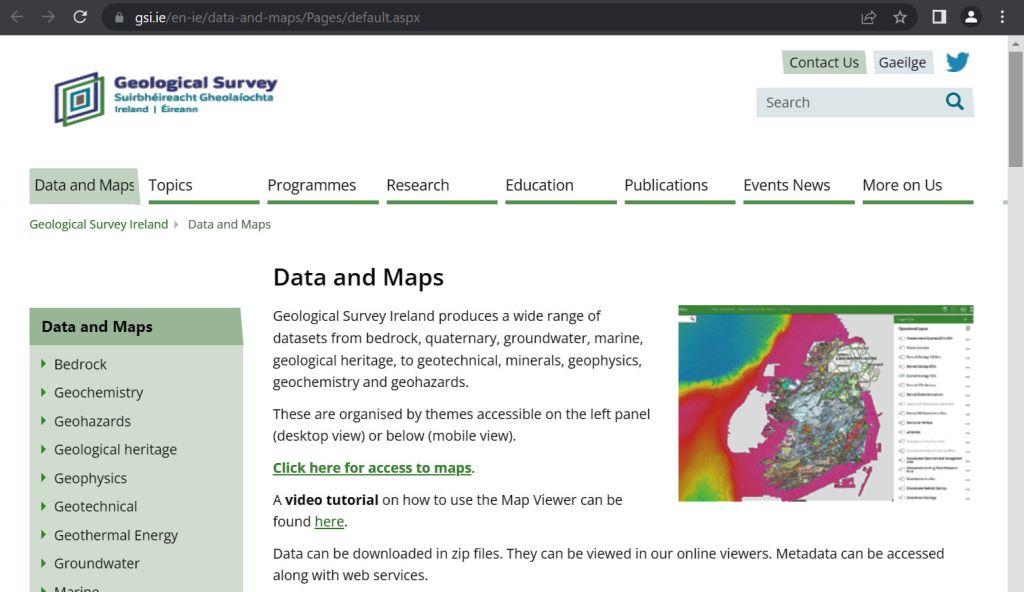Click the search magnifier icon
Image resolution: width=1024 pixels, height=592 pixels.
coord(954,102)
